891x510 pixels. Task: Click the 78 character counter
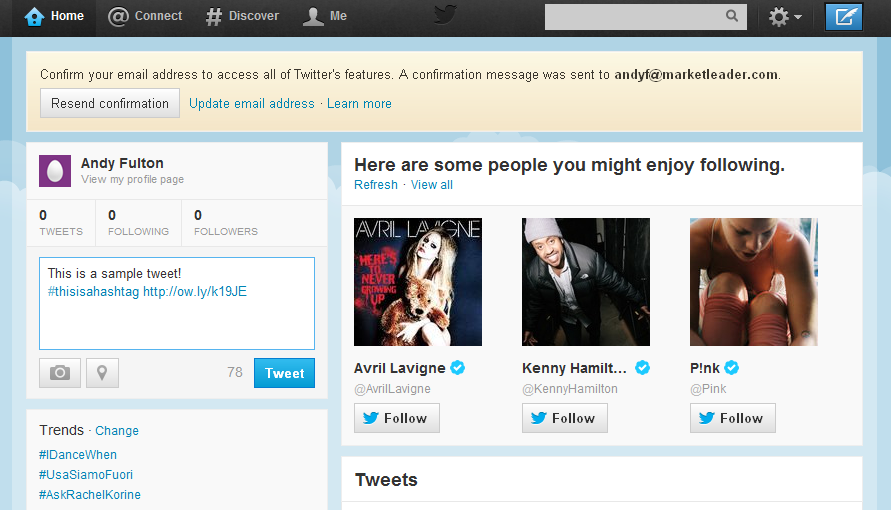tap(235, 373)
